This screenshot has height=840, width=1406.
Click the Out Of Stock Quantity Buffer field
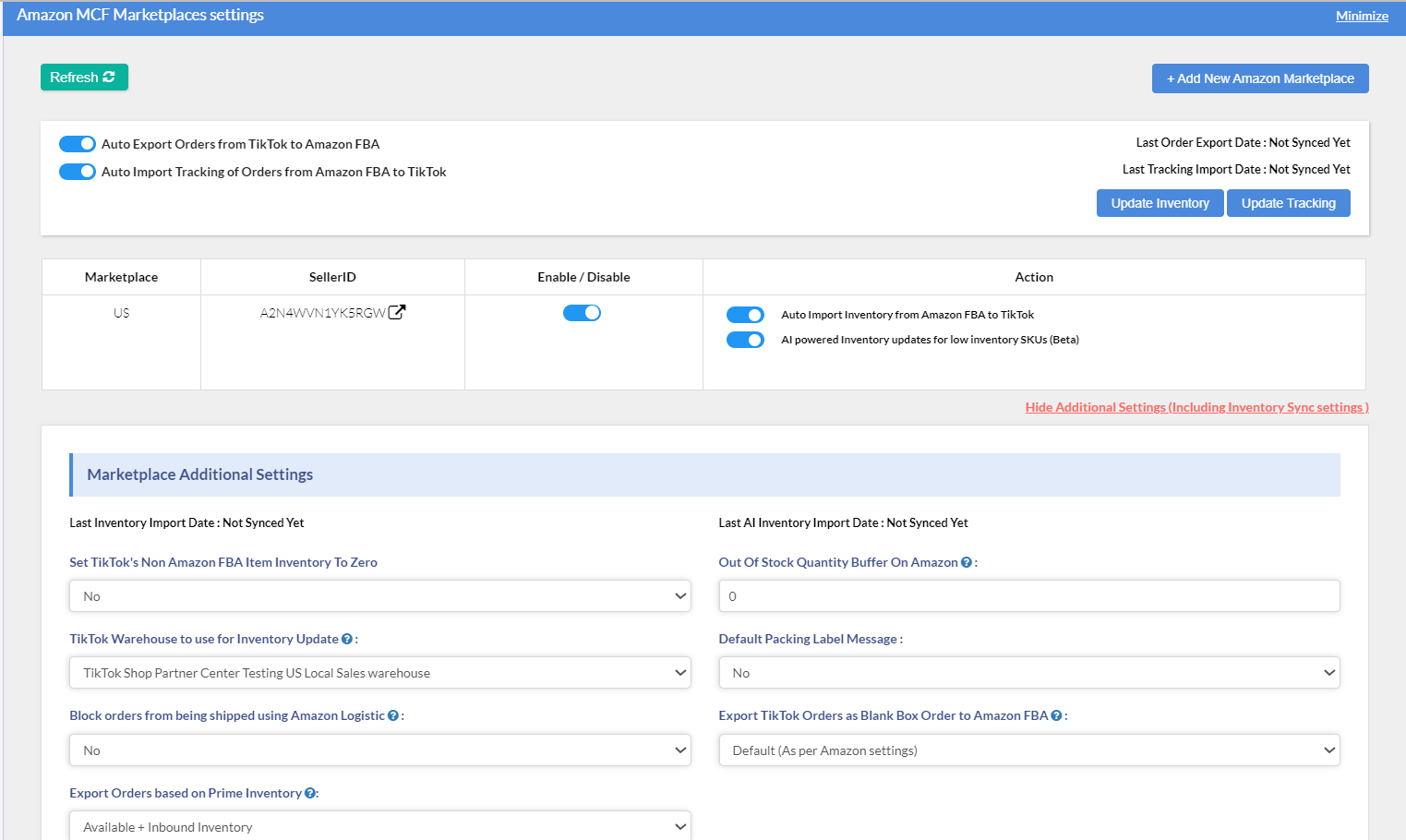[1028, 596]
